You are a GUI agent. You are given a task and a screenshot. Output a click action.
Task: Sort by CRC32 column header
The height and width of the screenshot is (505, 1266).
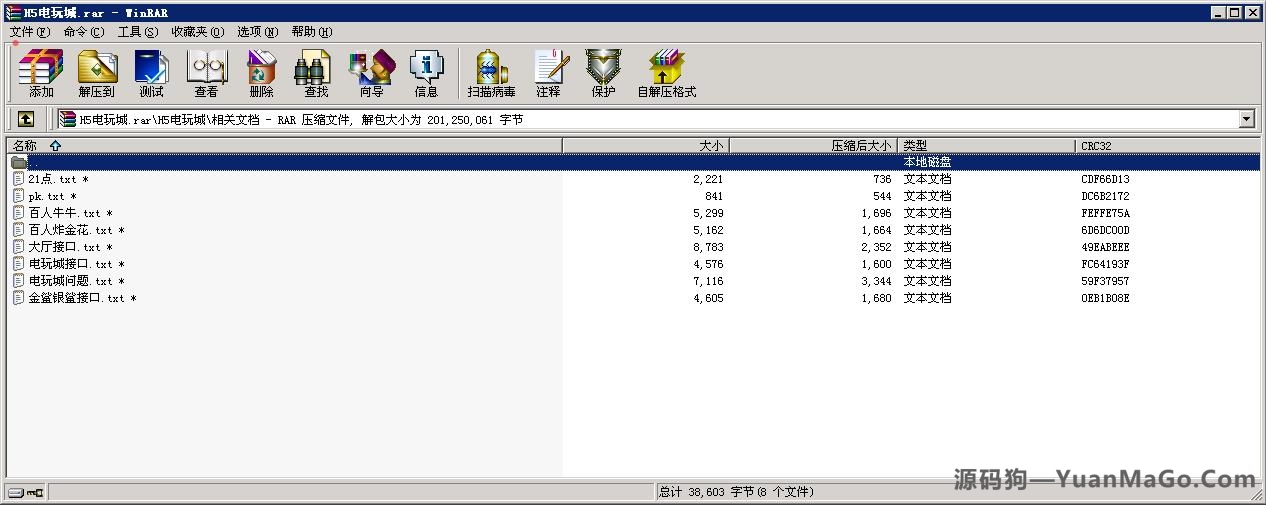(1096, 146)
